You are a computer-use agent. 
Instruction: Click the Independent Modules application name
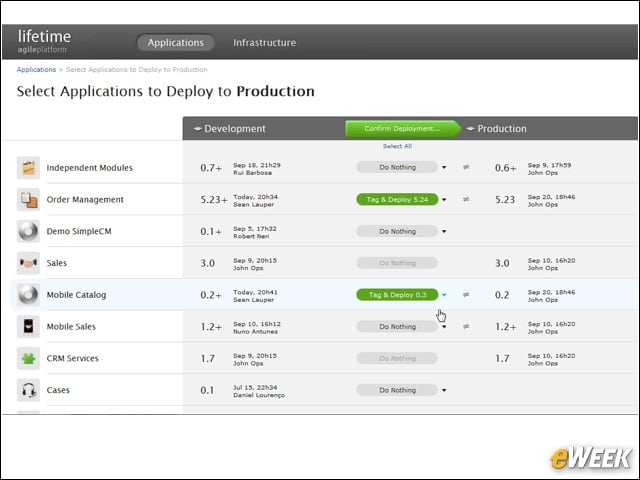pos(89,168)
